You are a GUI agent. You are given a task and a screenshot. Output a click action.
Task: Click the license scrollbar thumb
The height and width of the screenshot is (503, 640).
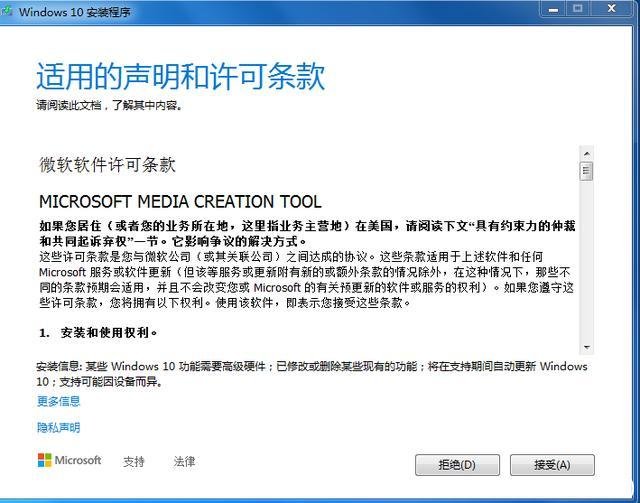coord(587,171)
